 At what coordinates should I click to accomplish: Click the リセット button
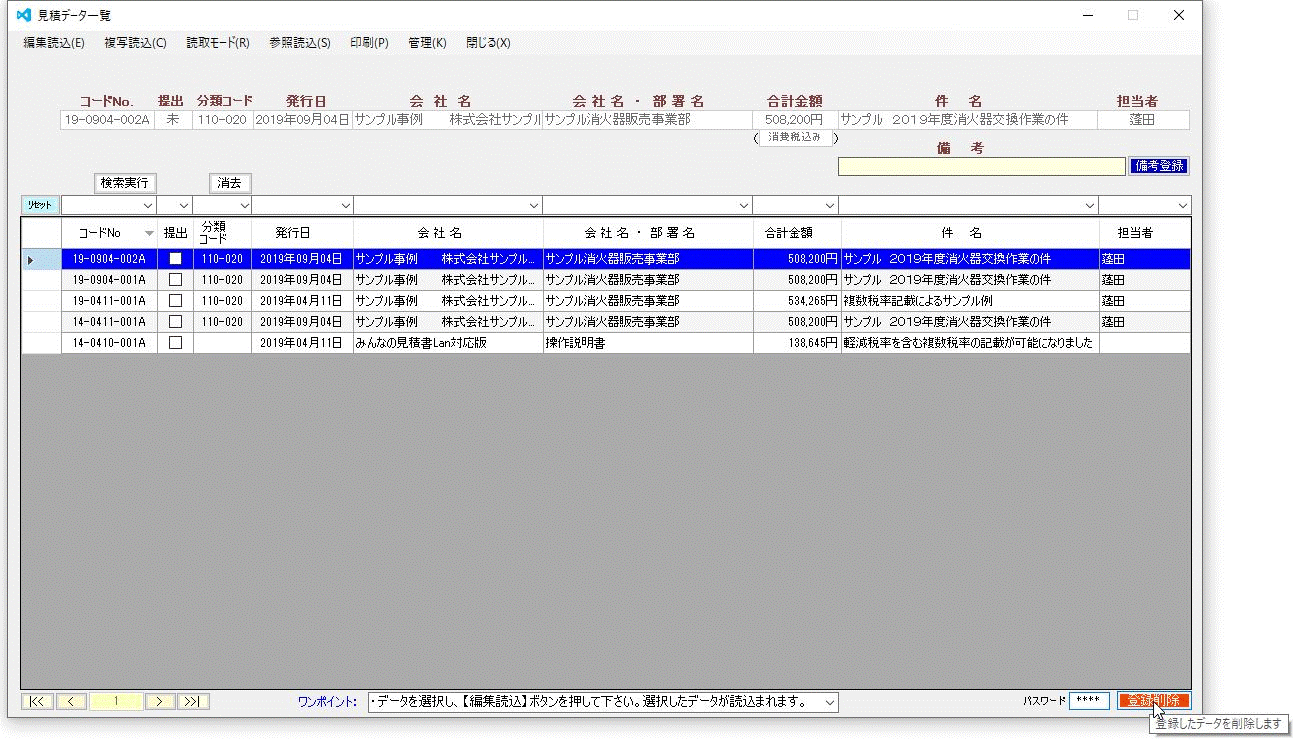pos(40,205)
